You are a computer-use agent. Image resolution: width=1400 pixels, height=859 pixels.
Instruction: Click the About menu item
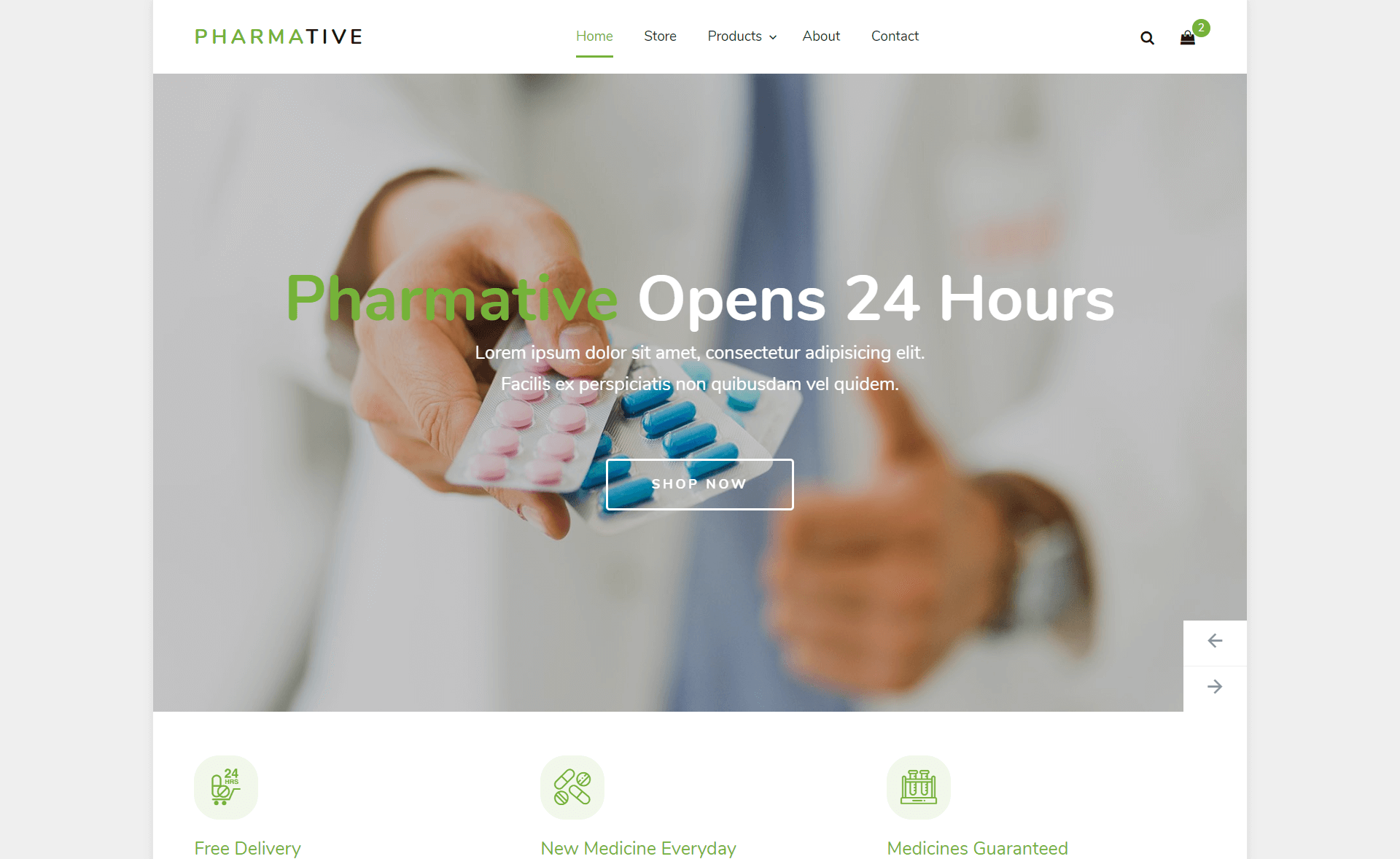(821, 36)
